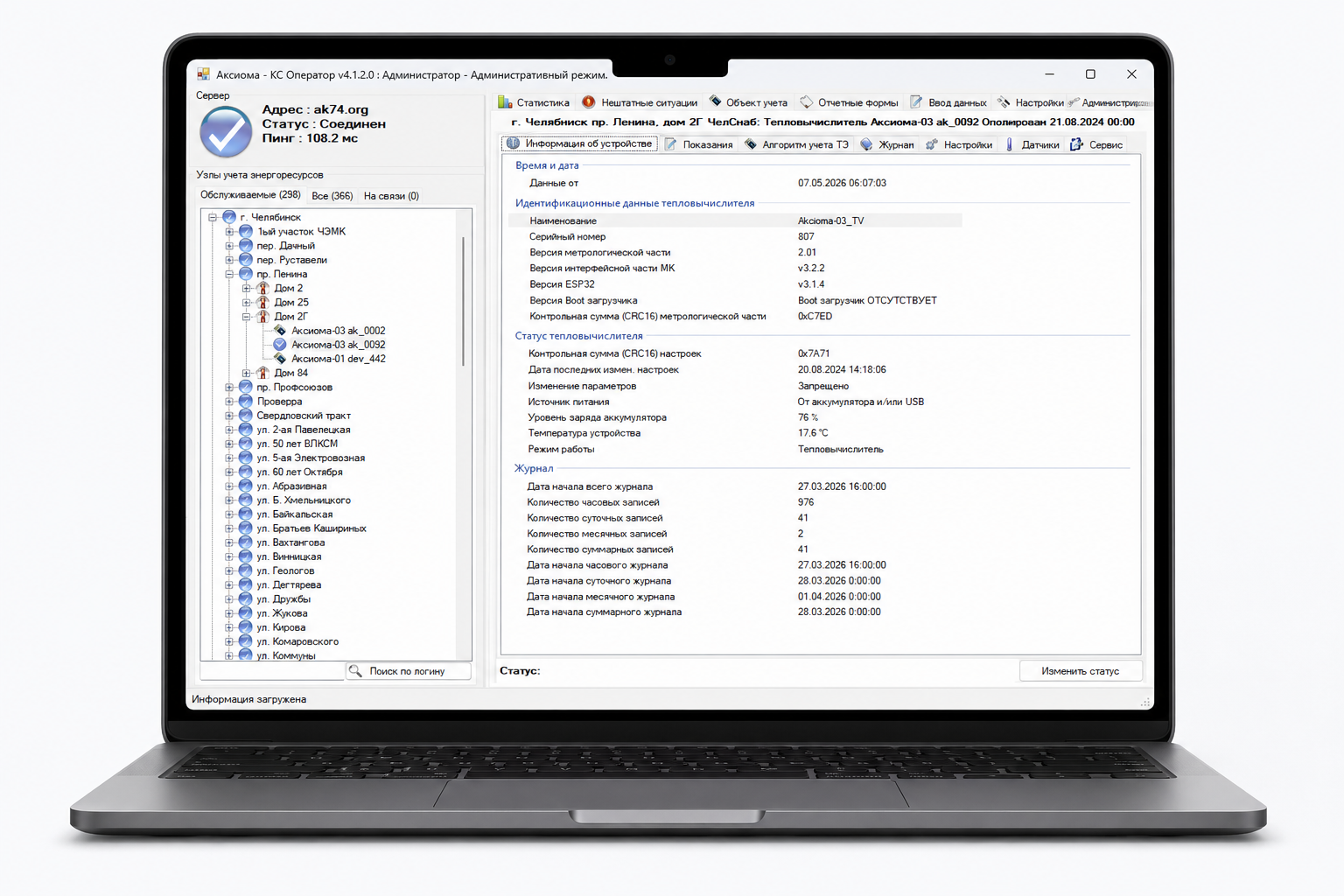Screen dimensions: 1344x896
Task: Click the house icon of Дом 2
Action: [x=262, y=288]
